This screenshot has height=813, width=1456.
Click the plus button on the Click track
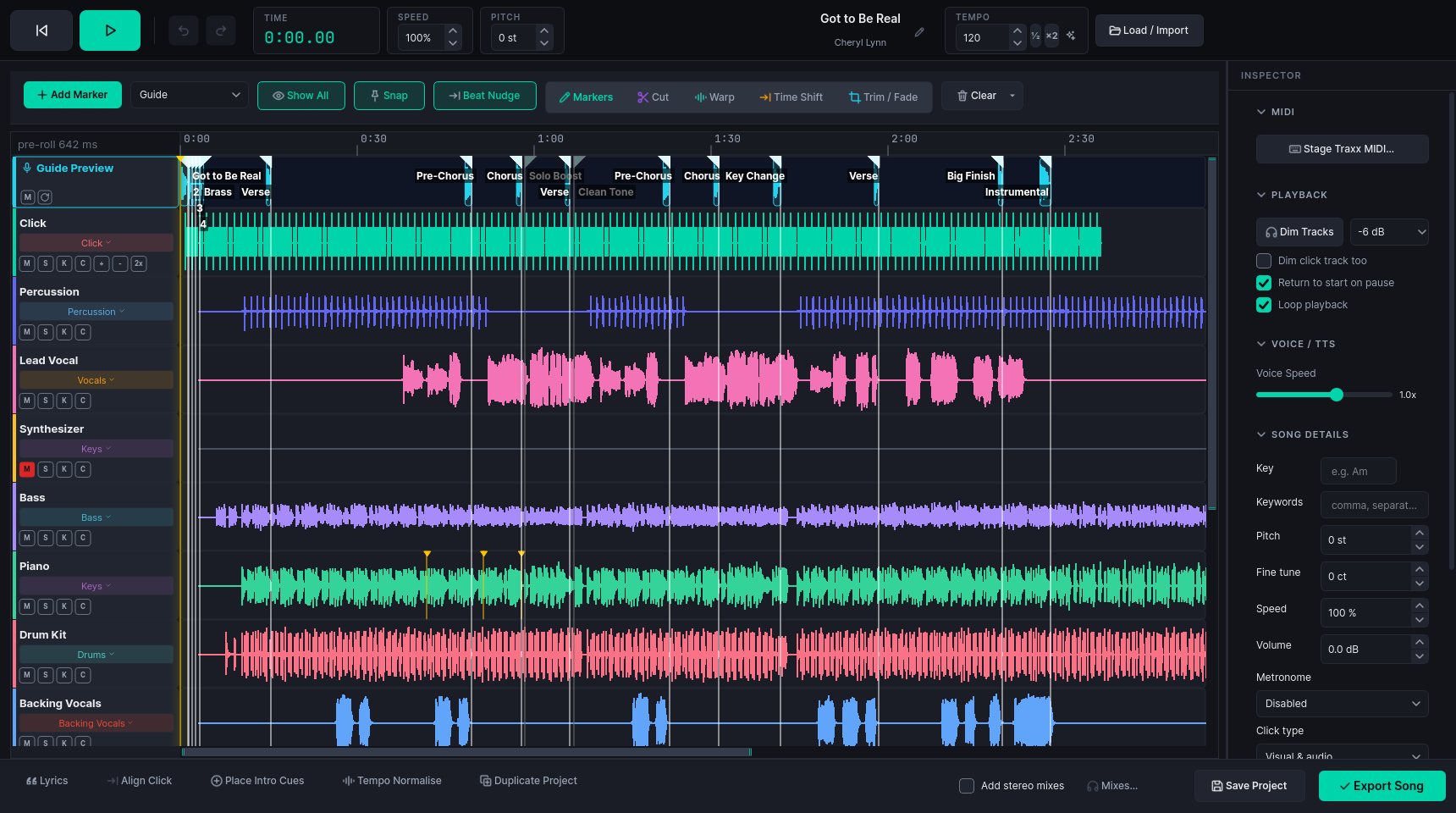pos(102,263)
